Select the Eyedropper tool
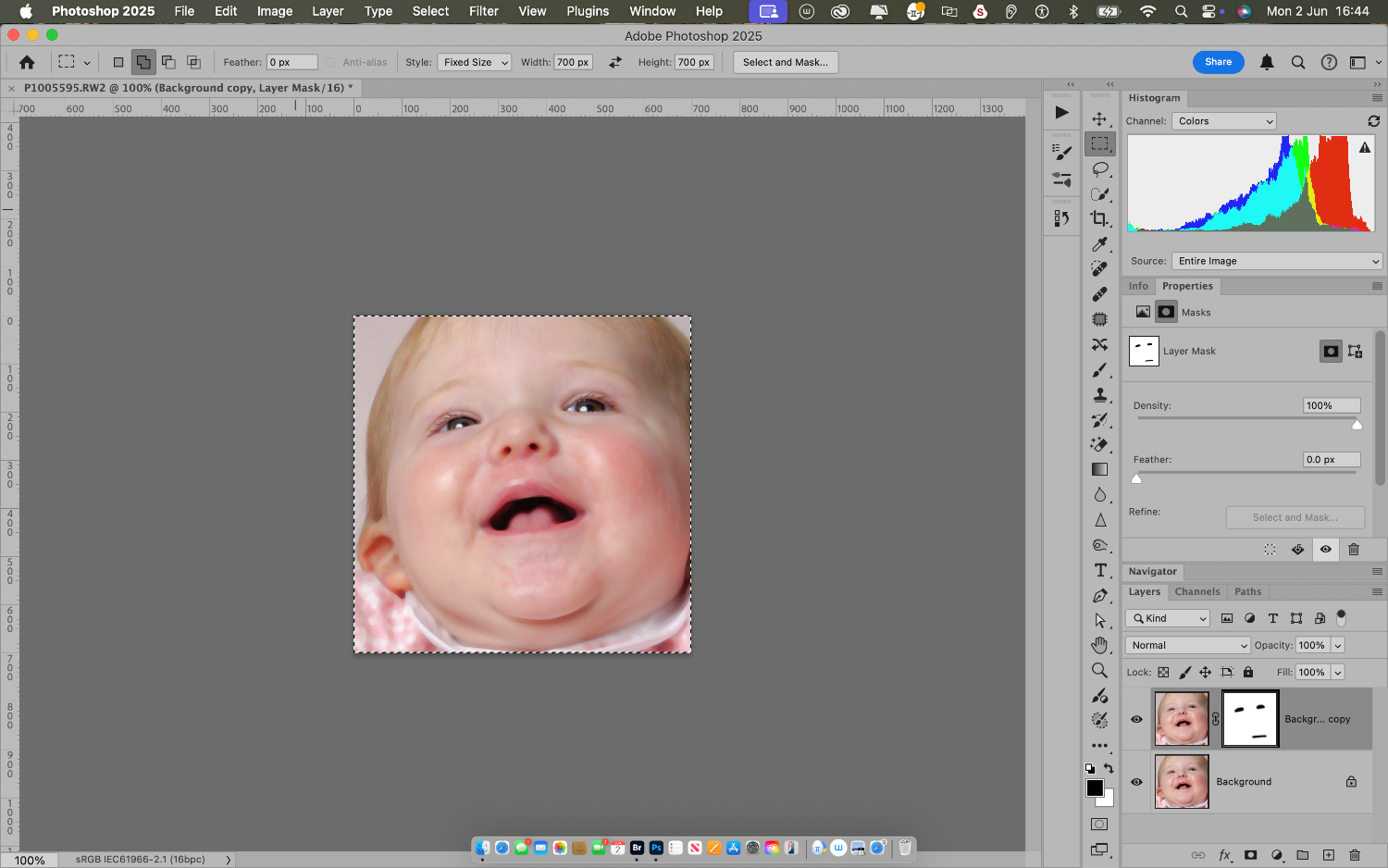1388x868 pixels. point(1099,244)
